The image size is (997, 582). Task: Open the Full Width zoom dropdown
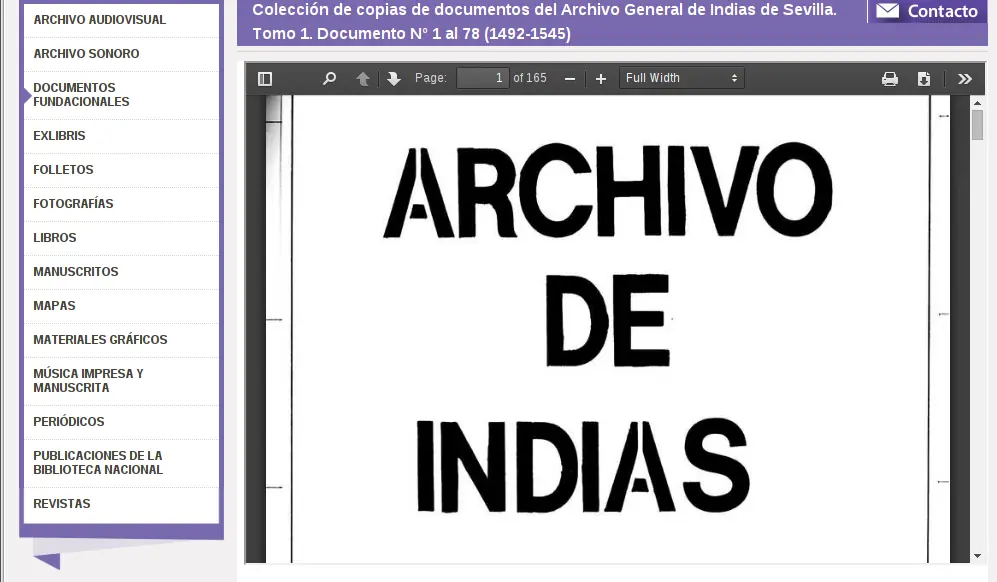[682, 78]
